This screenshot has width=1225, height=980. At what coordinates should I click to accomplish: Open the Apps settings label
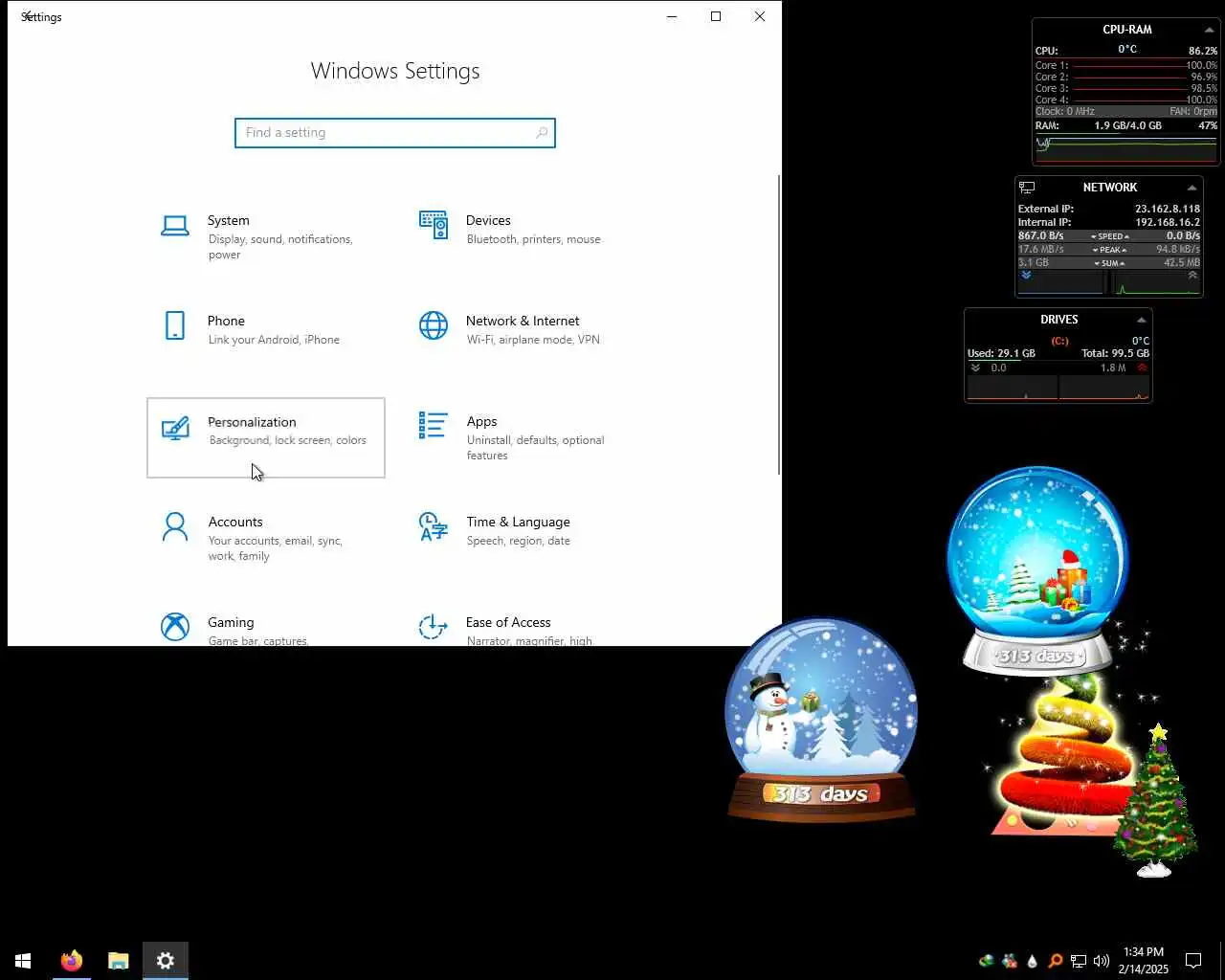481,421
